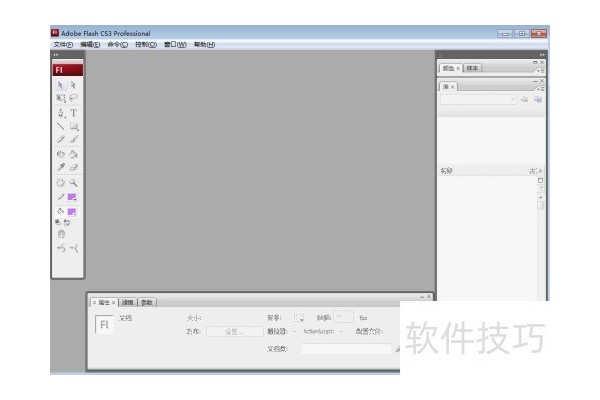This screenshot has width=600, height=400.
Task: Toggle the Snap to Objects magnet
Action: pyautogui.click(x=61, y=234)
